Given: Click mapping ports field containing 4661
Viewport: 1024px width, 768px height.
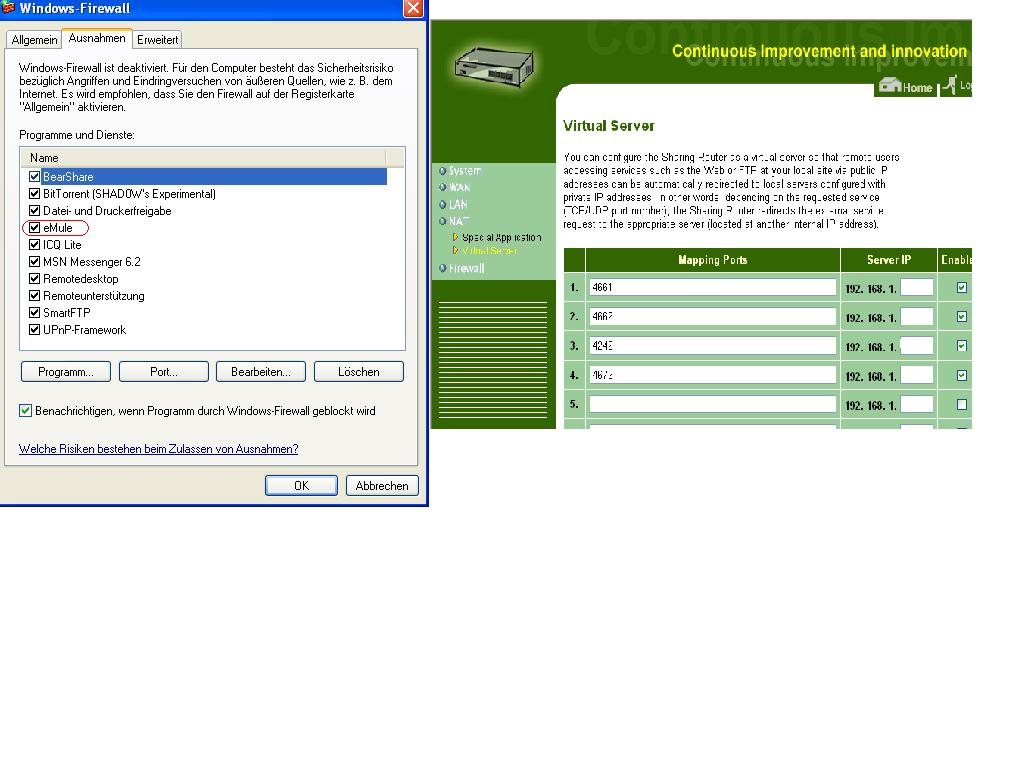Looking at the screenshot, I should pos(712,287).
